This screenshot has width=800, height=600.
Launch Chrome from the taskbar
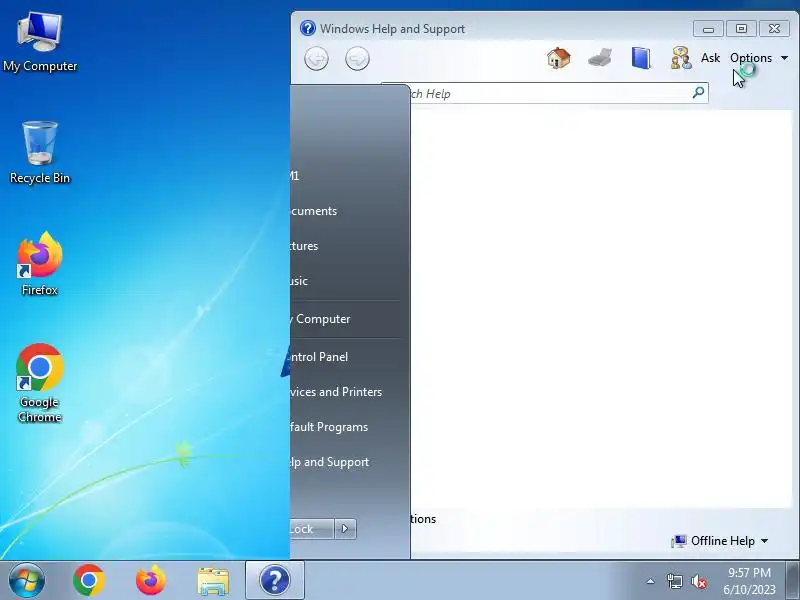click(89, 580)
